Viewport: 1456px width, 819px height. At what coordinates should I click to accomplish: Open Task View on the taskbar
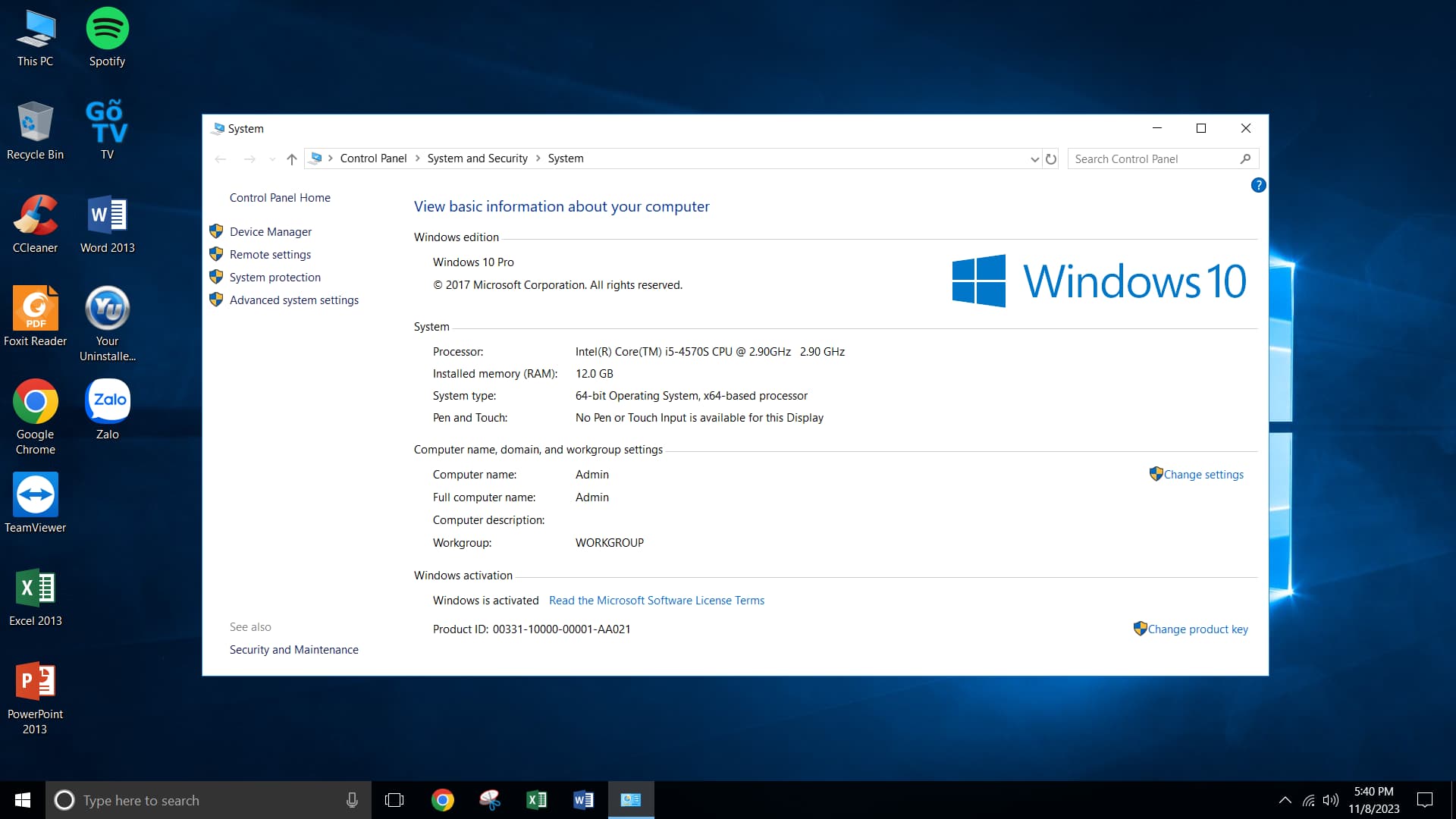394,800
